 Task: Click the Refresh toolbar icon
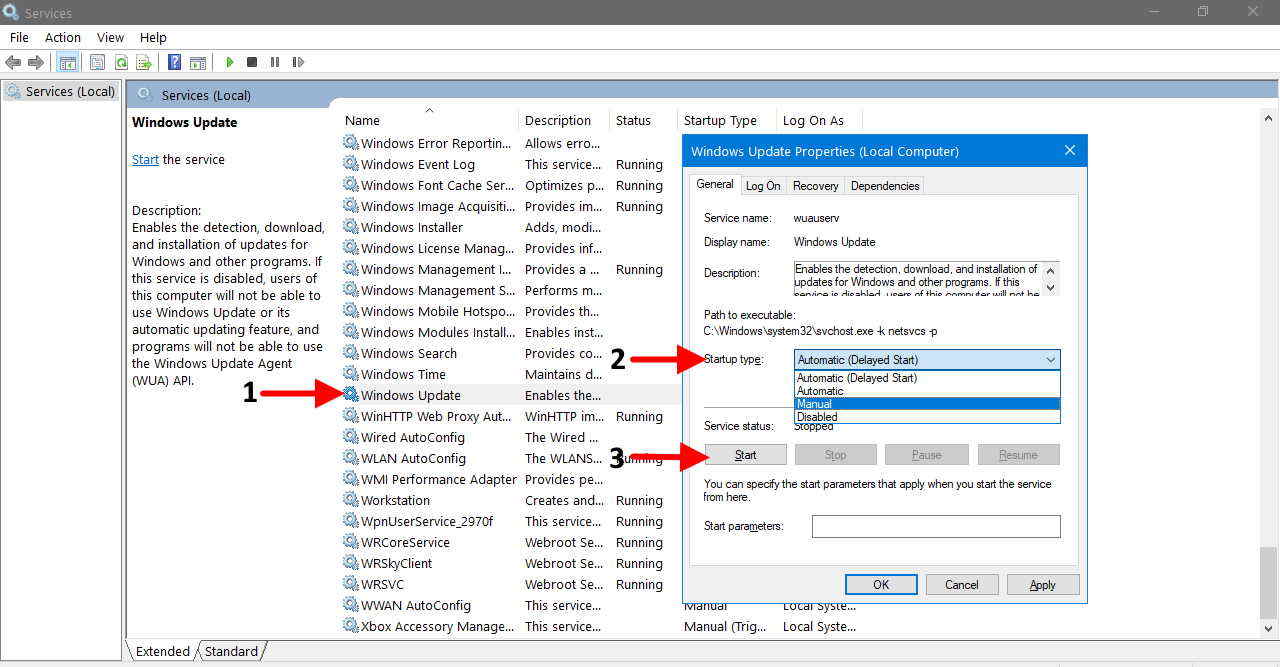tap(121, 62)
